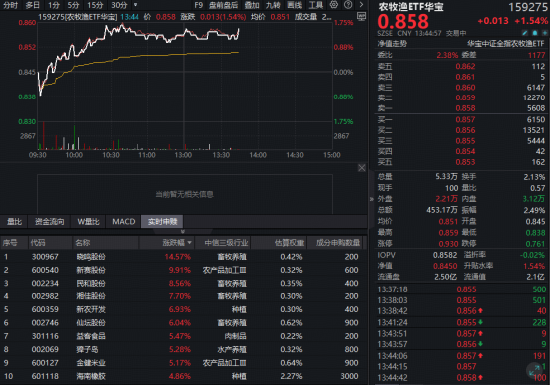
Task: Open 工具 tools menu
Action: (x=315, y=5)
